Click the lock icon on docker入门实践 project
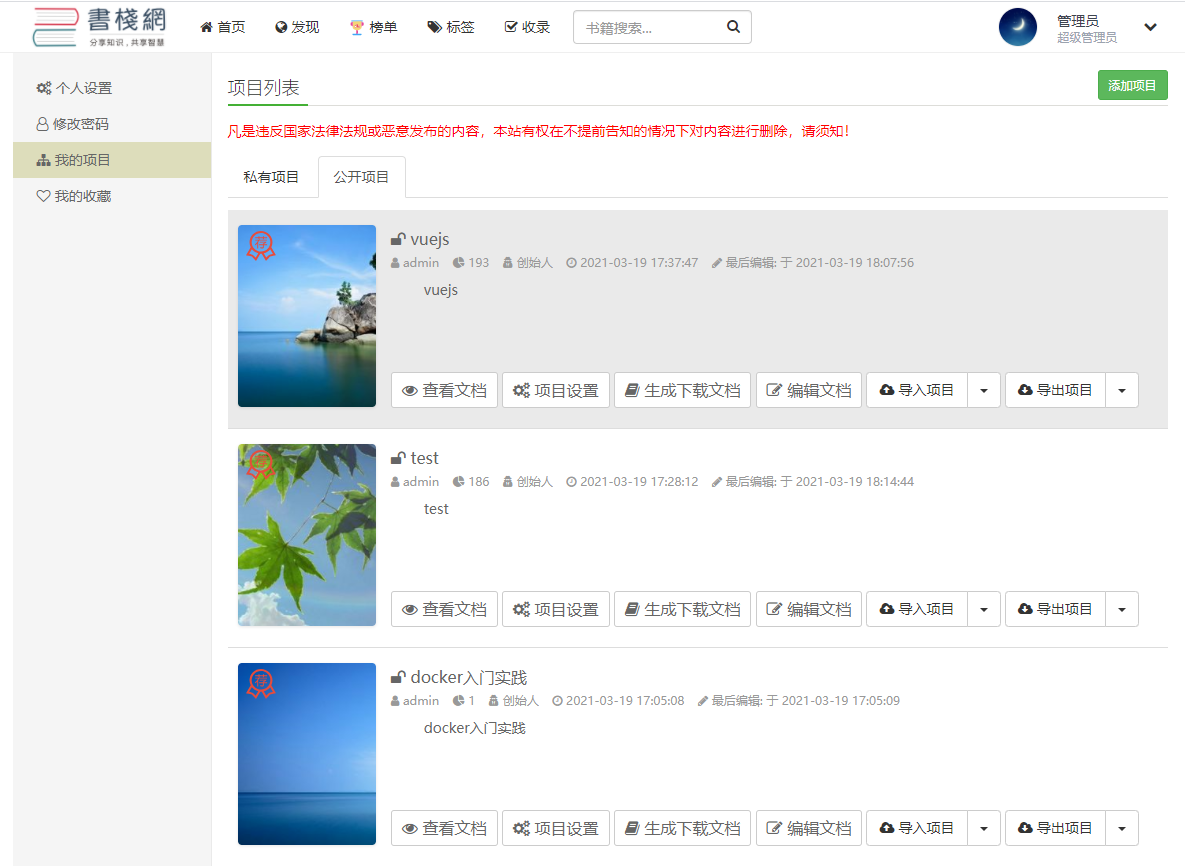This screenshot has height=866, width=1185. coord(398,676)
